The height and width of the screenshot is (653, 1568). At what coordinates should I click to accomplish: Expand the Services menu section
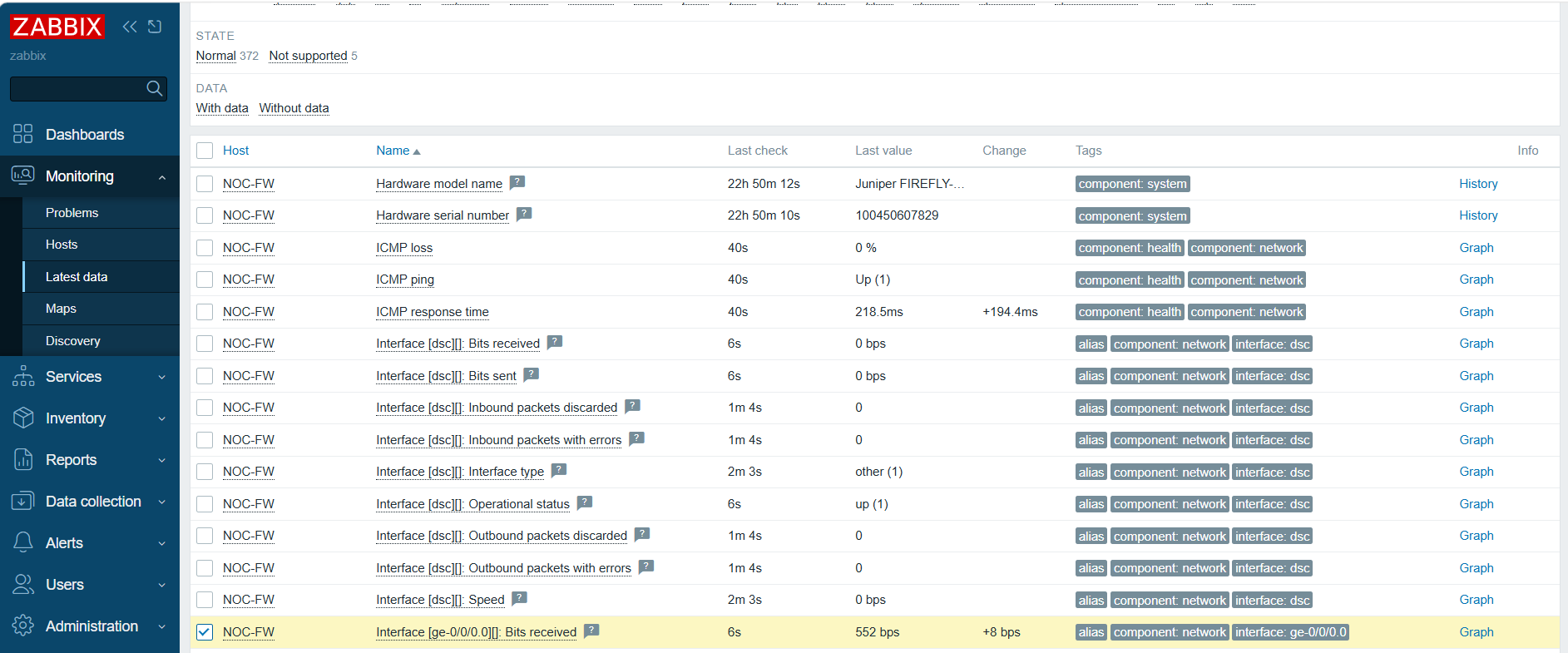(89, 377)
